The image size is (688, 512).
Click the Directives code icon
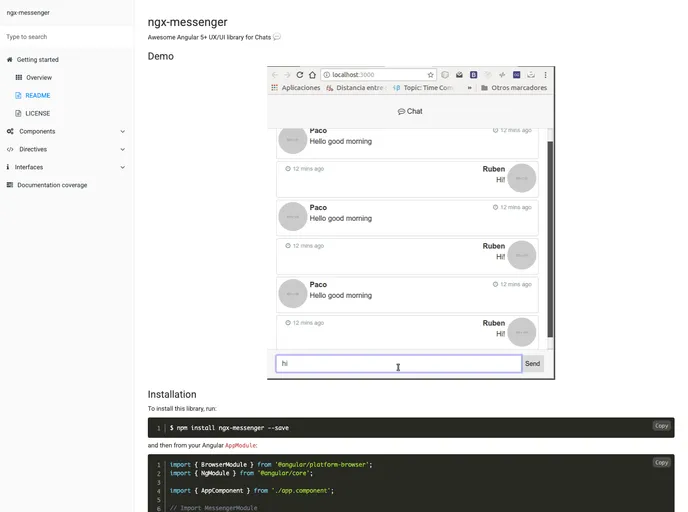(10, 149)
